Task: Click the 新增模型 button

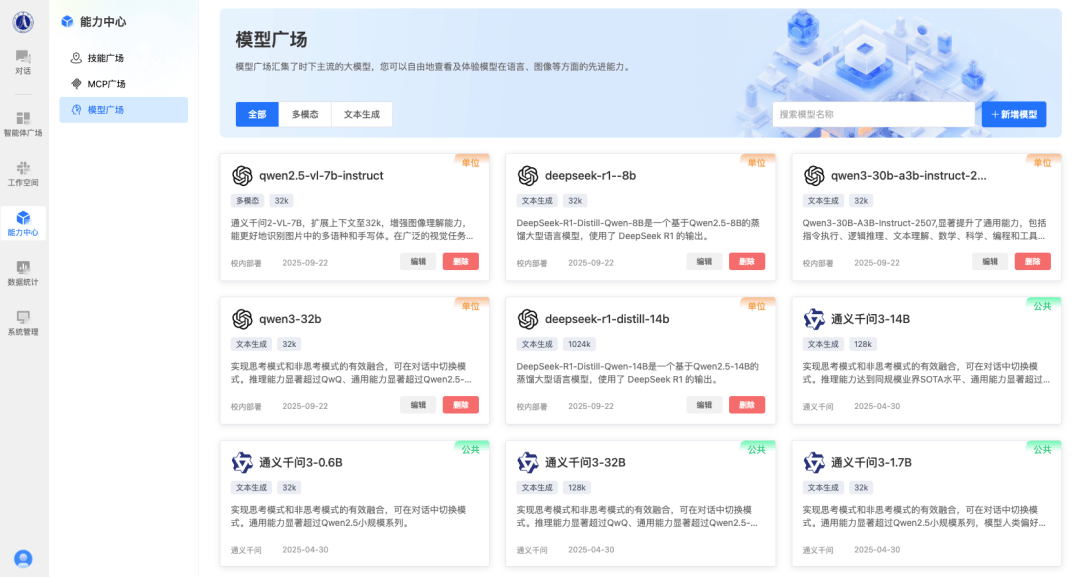Action: pyautogui.click(x=1014, y=115)
